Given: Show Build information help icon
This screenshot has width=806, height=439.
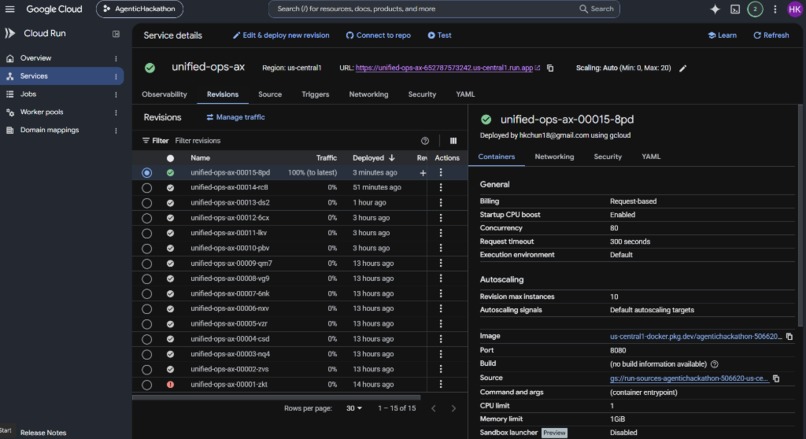Looking at the screenshot, I should [x=715, y=364].
